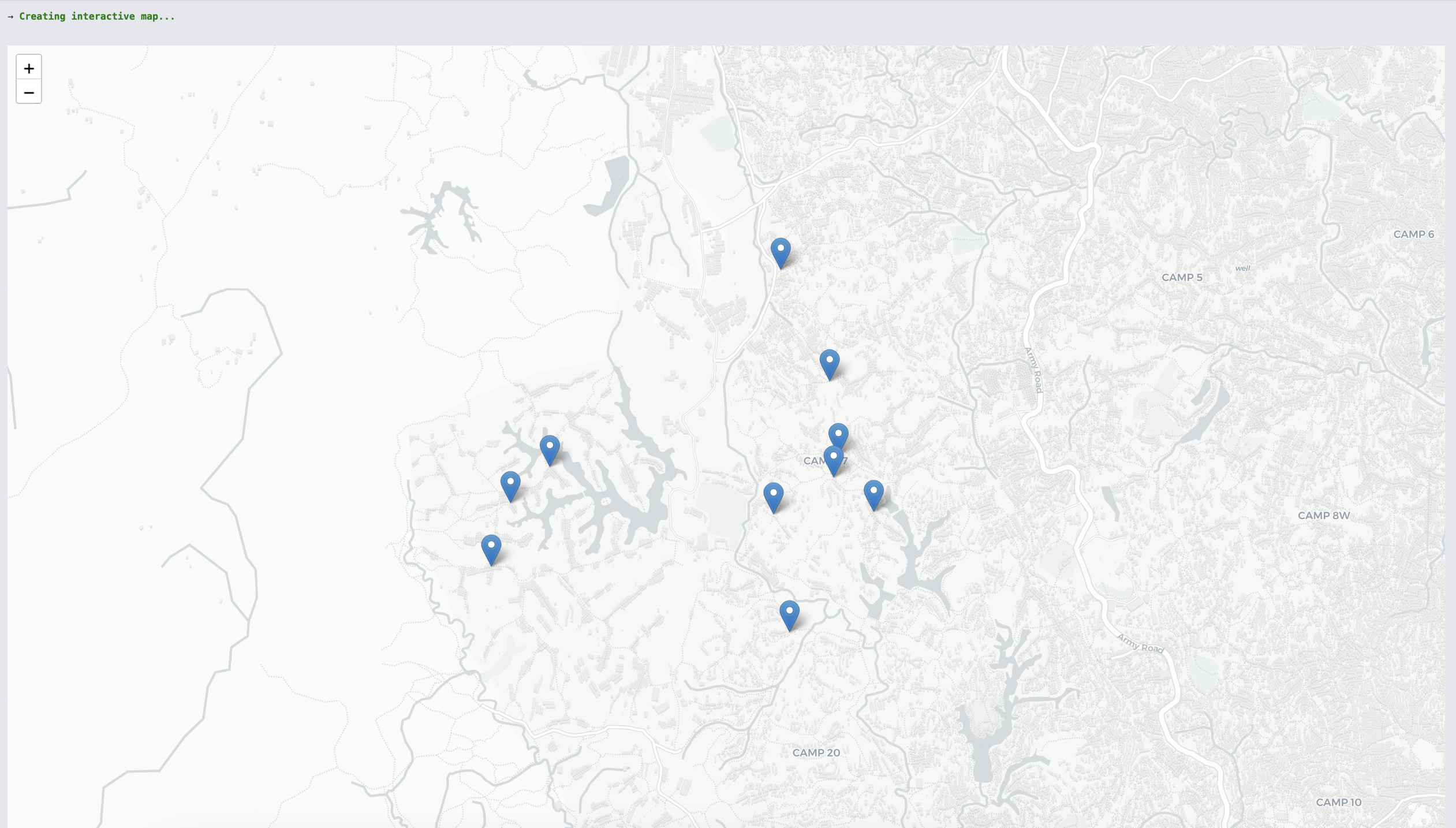Click the CAMP 10 map label

(x=1338, y=803)
